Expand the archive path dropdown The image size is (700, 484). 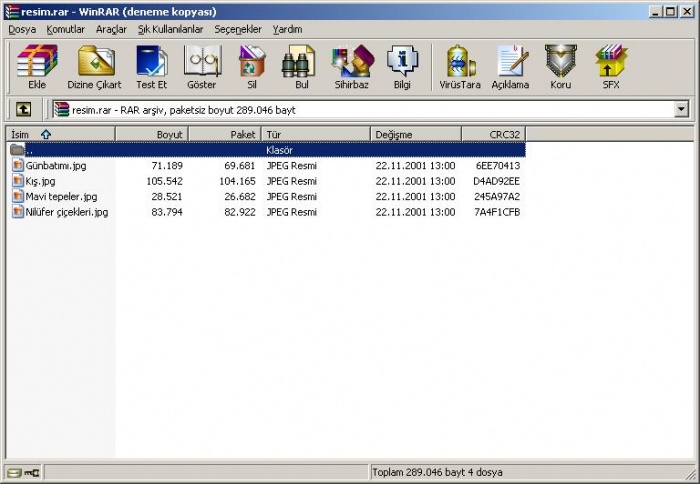682,109
